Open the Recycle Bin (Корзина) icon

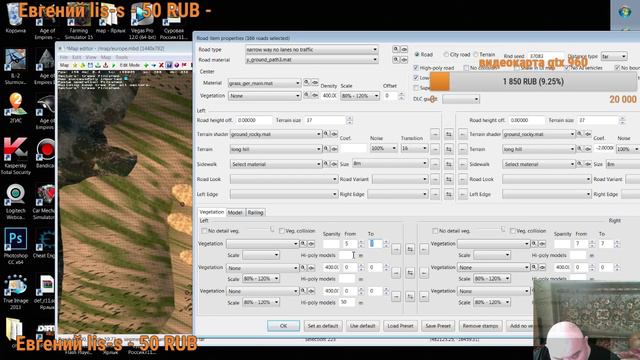16,18
